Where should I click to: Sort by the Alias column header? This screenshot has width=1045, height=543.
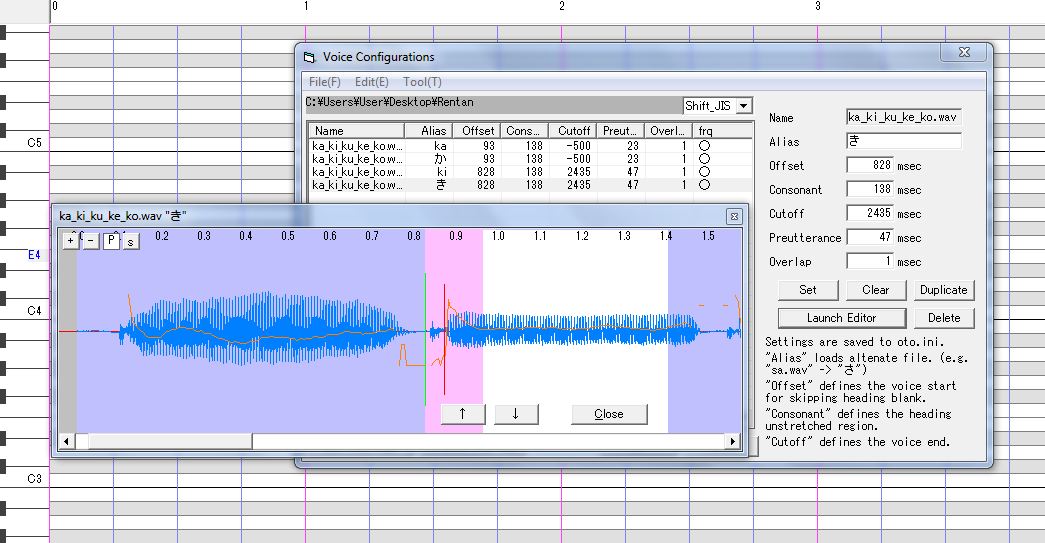click(429, 131)
